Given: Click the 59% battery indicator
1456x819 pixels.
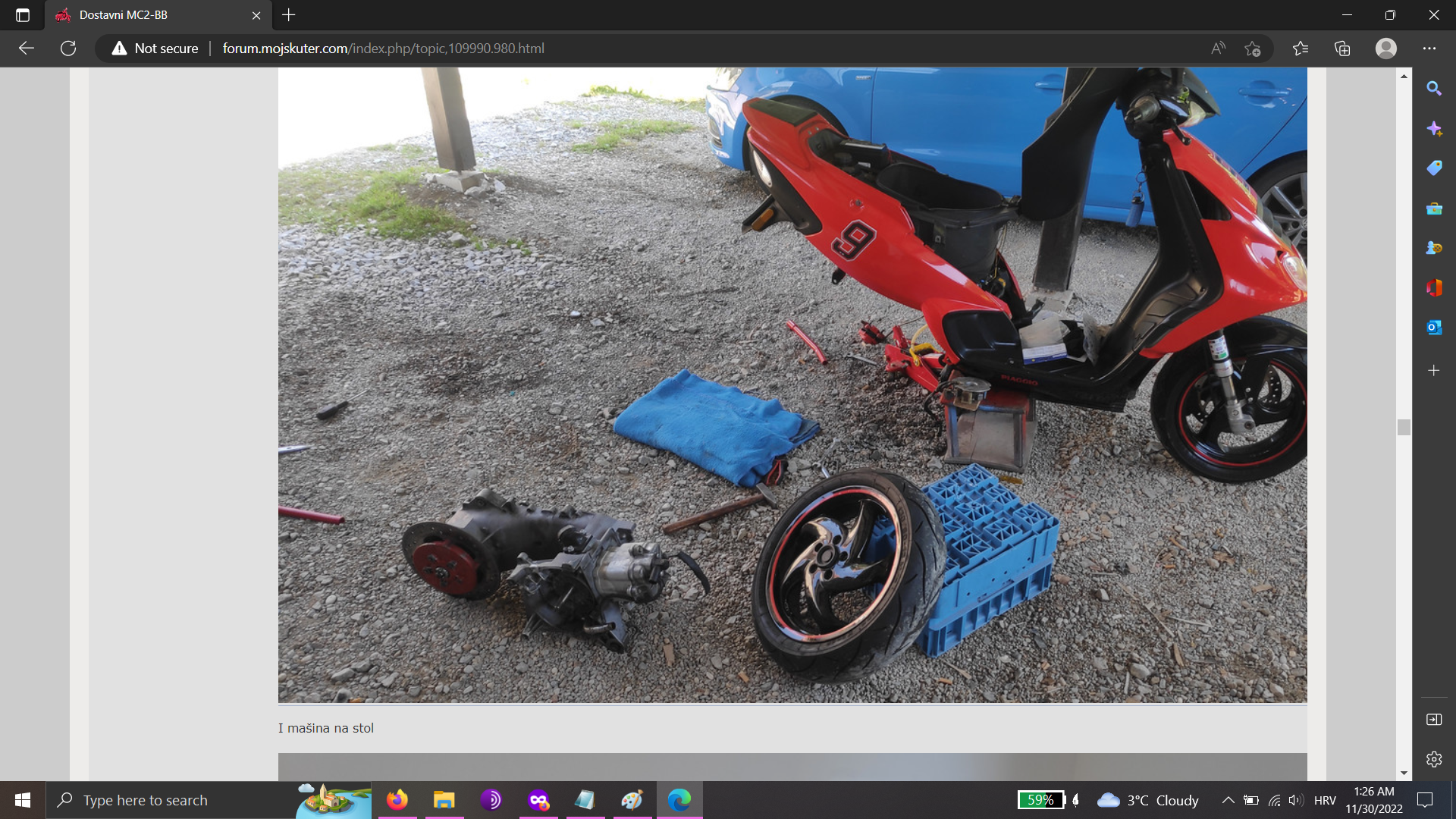Looking at the screenshot, I should point(1042,800).
